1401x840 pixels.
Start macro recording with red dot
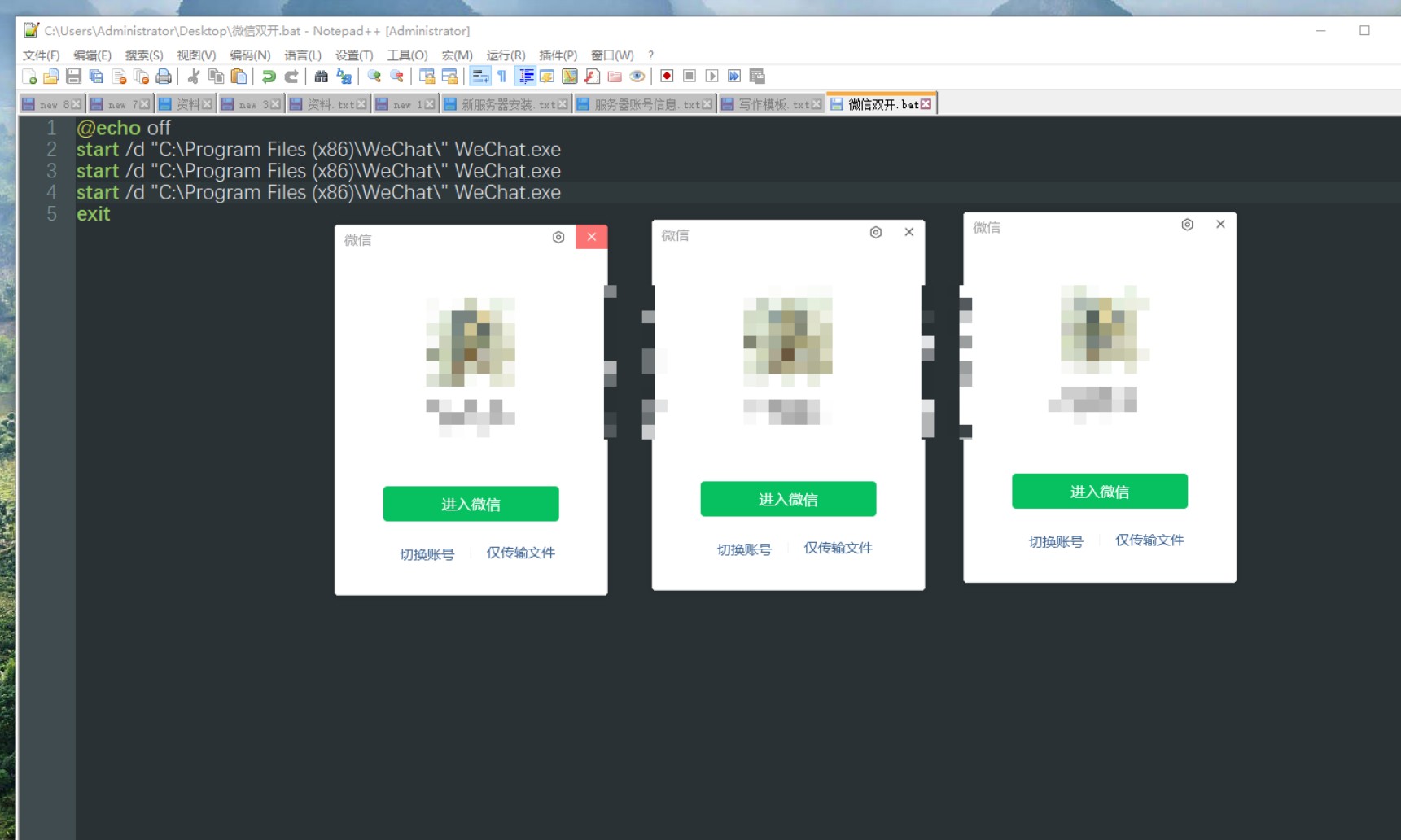(667, 77)
